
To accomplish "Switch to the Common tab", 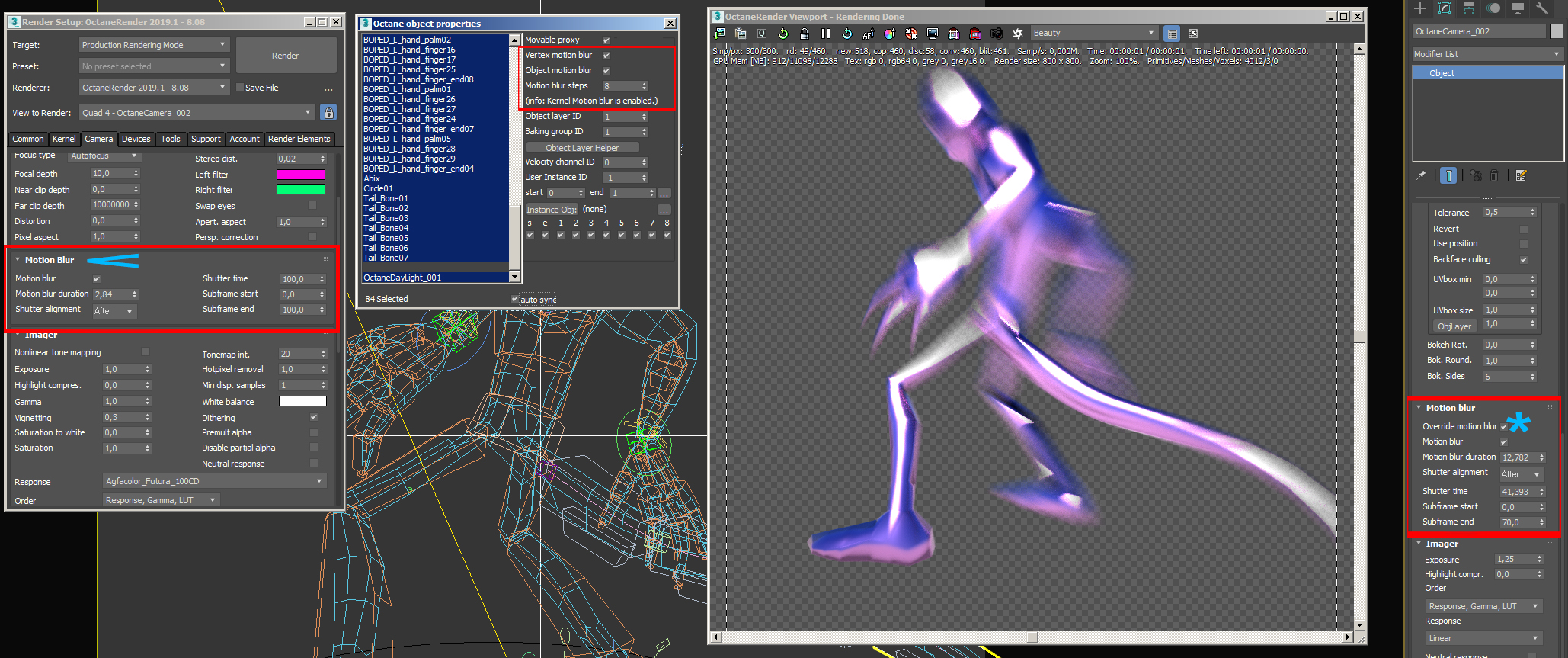I will [x=28, y=139].
